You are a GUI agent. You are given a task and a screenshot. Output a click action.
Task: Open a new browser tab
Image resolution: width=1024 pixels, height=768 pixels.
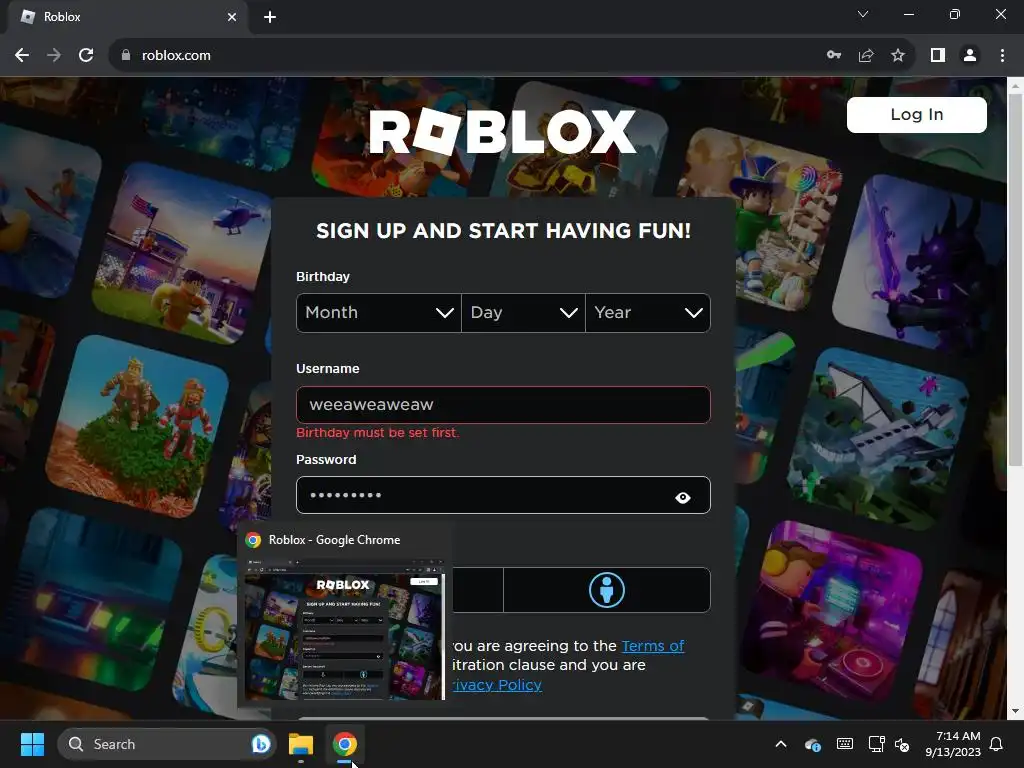270,17
